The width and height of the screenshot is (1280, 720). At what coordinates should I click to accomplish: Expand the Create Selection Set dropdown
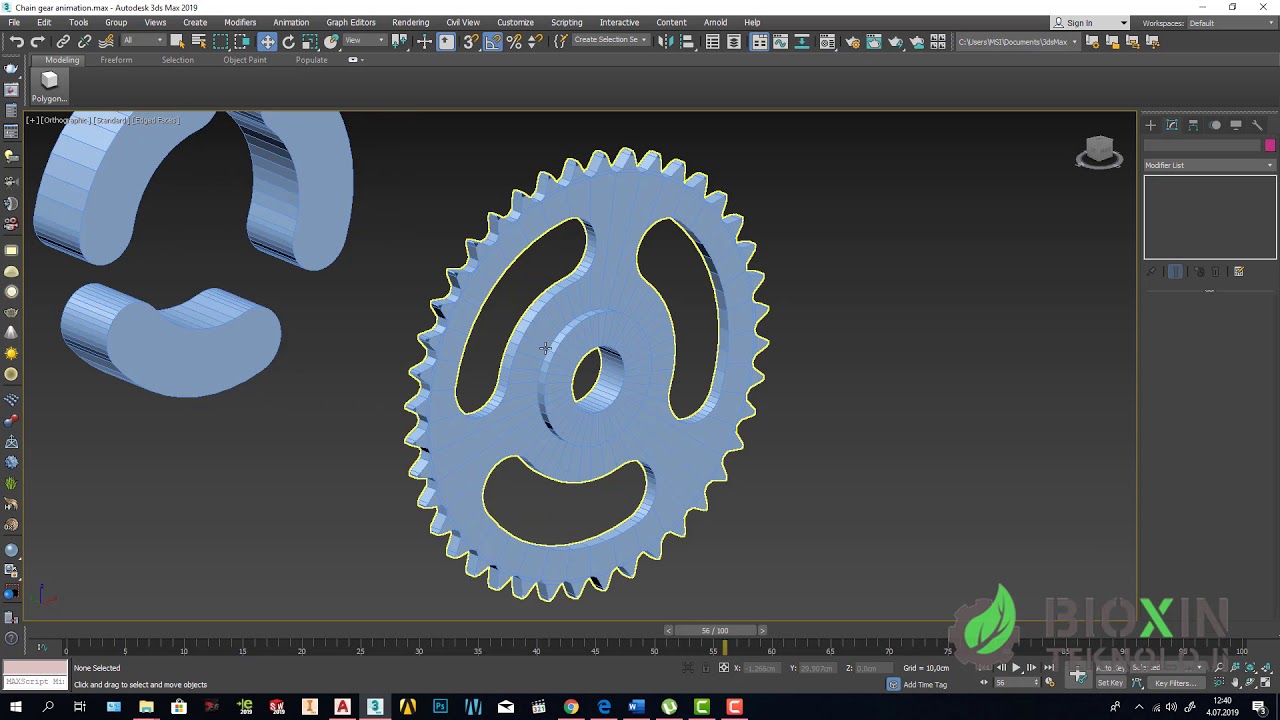point(609,40)
